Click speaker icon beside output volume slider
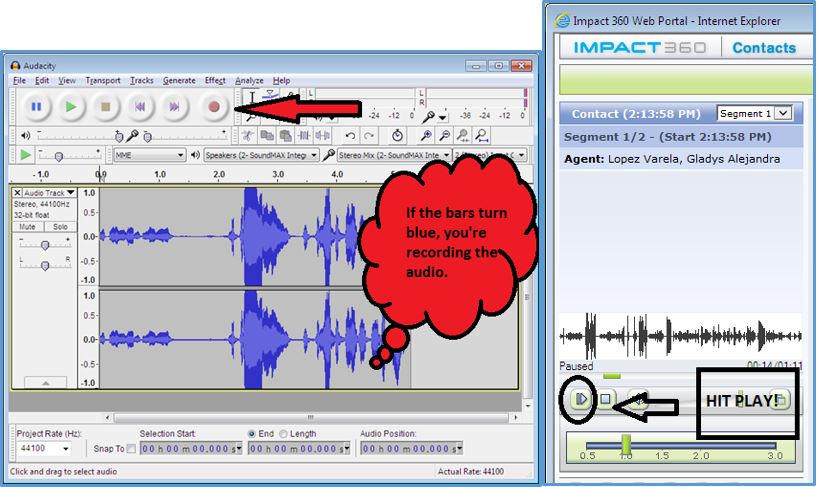This screenshot has height=487, width=817. [x=25, y=136]
